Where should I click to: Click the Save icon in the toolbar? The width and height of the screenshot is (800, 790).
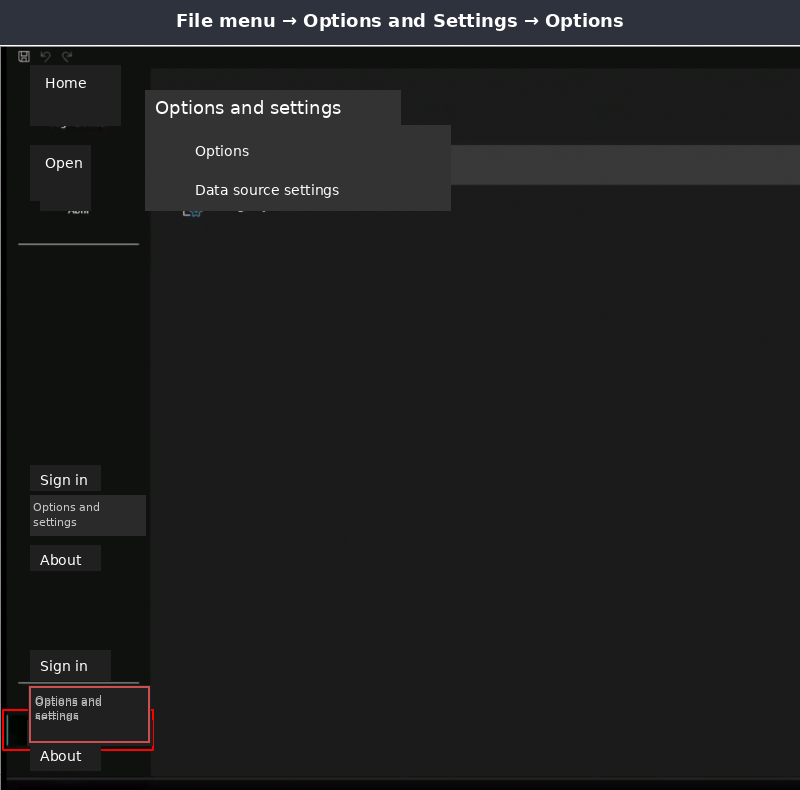click(23, 56)
